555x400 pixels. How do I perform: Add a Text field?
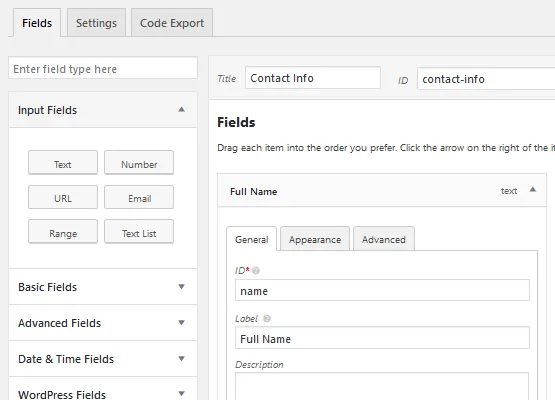63,163
